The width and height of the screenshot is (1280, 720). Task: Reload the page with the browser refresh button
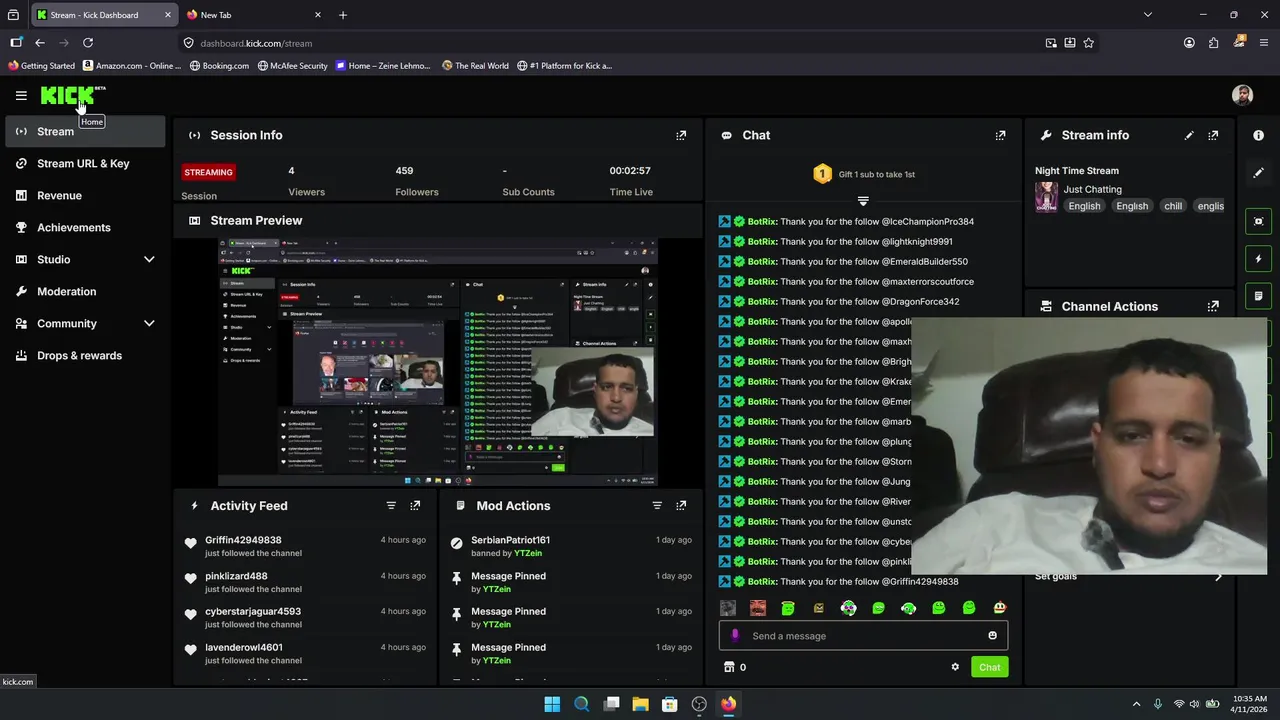(88, 43)
